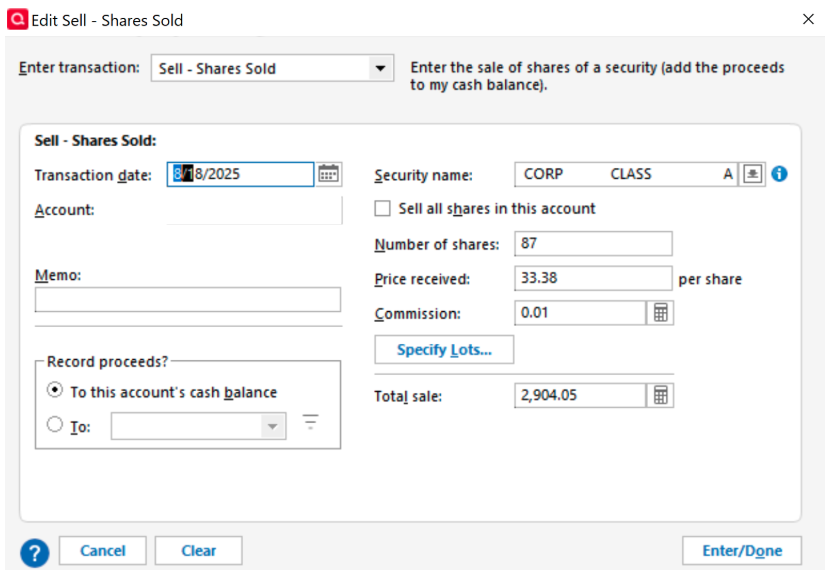Click the security name list icon

(752, 174)
